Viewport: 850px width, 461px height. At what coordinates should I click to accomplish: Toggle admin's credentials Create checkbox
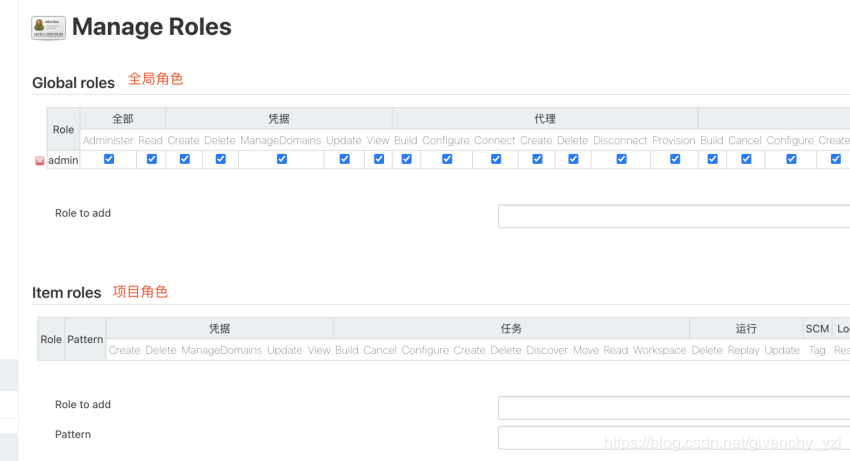point(185,159)
